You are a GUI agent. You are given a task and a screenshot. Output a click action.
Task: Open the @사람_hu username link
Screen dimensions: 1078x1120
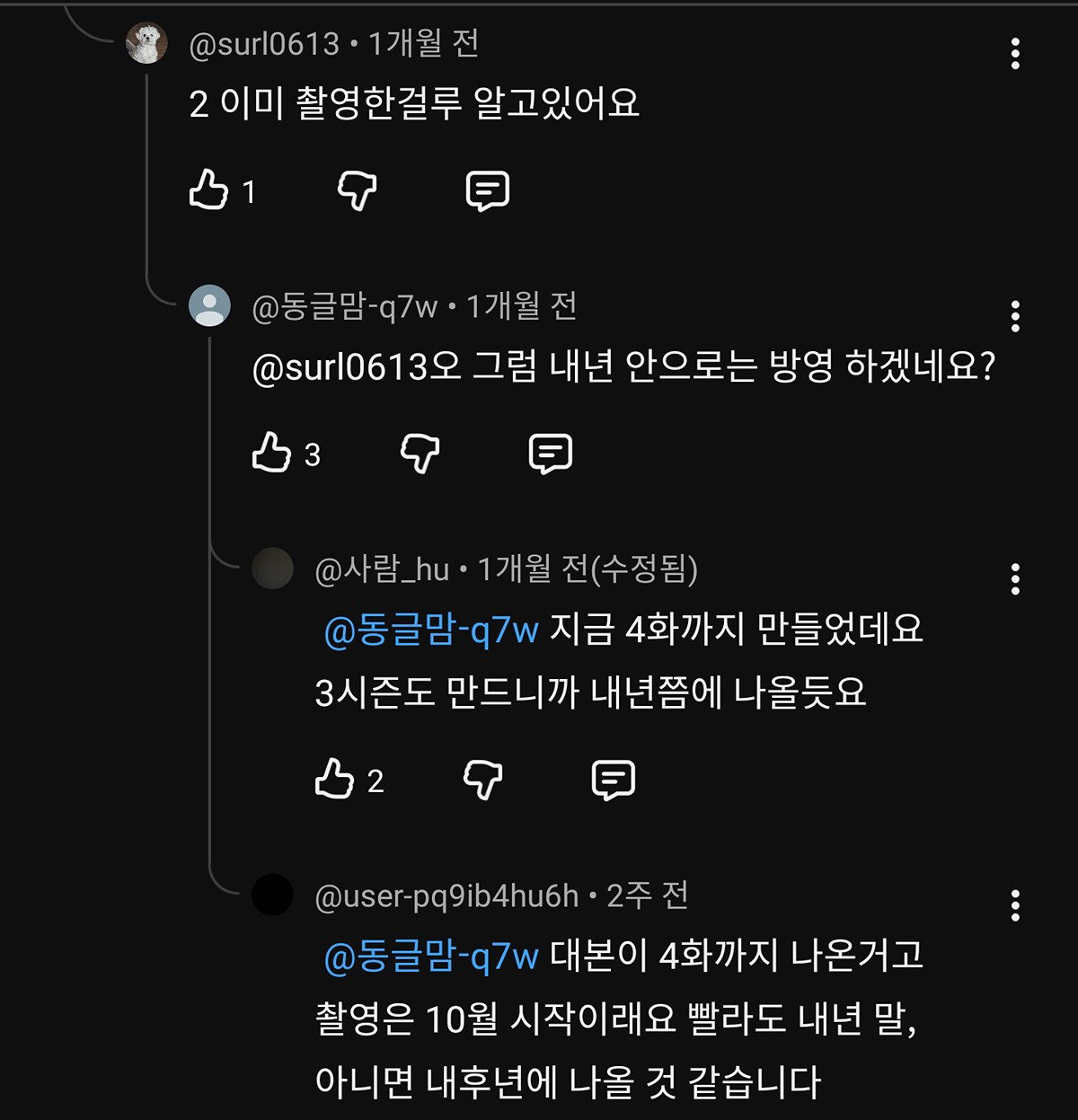(x=382, y=569)
